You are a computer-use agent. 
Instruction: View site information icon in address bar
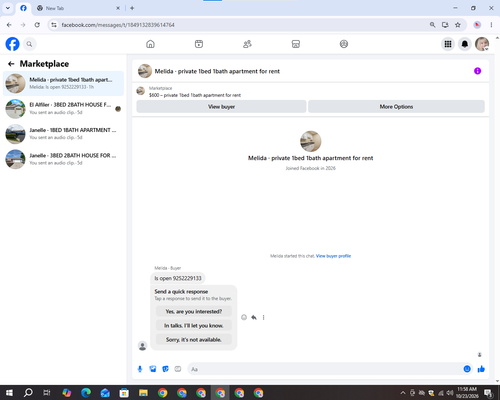pyautogui.click(x=54, y=25)
